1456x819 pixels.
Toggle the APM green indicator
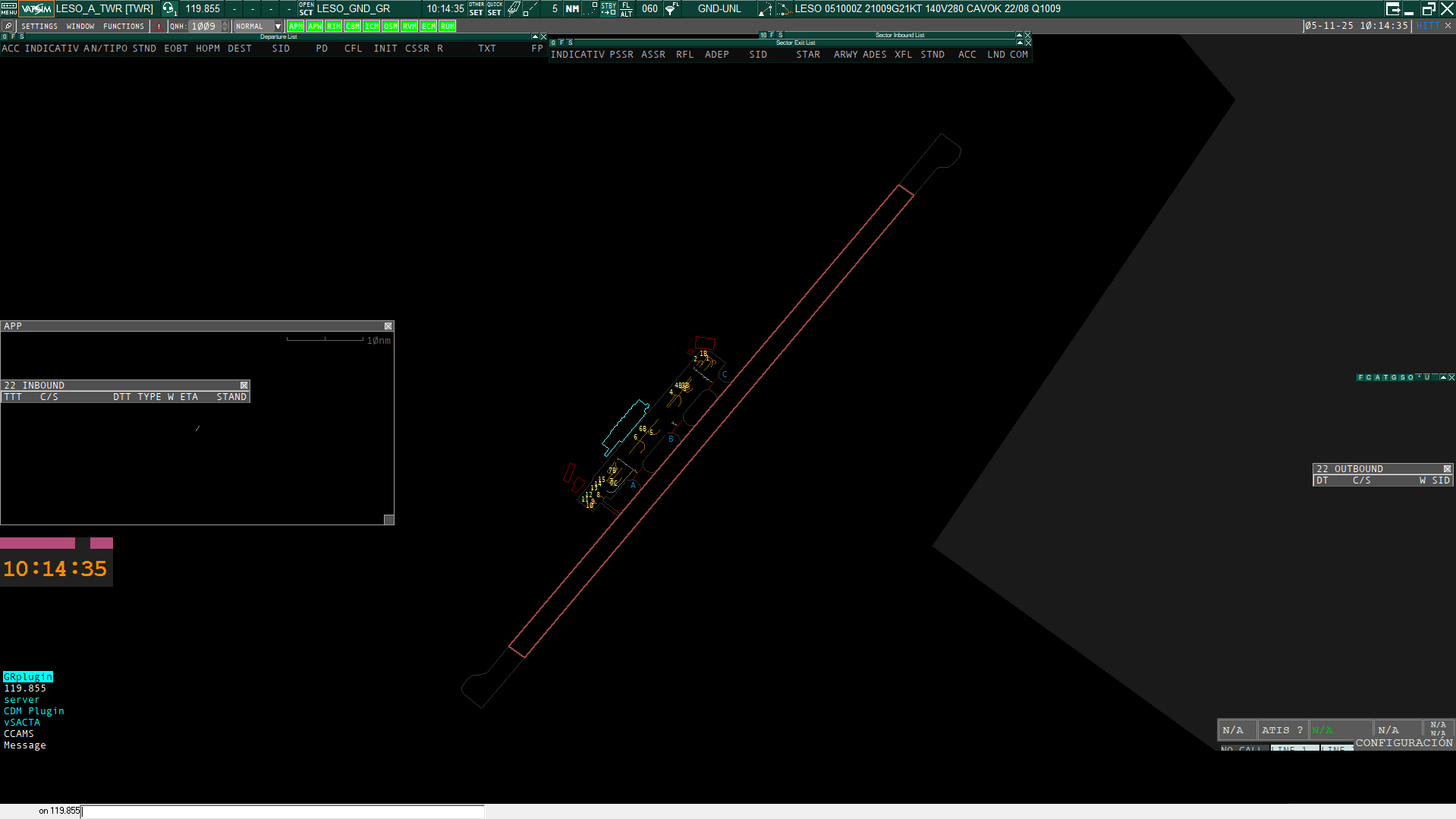295,27
